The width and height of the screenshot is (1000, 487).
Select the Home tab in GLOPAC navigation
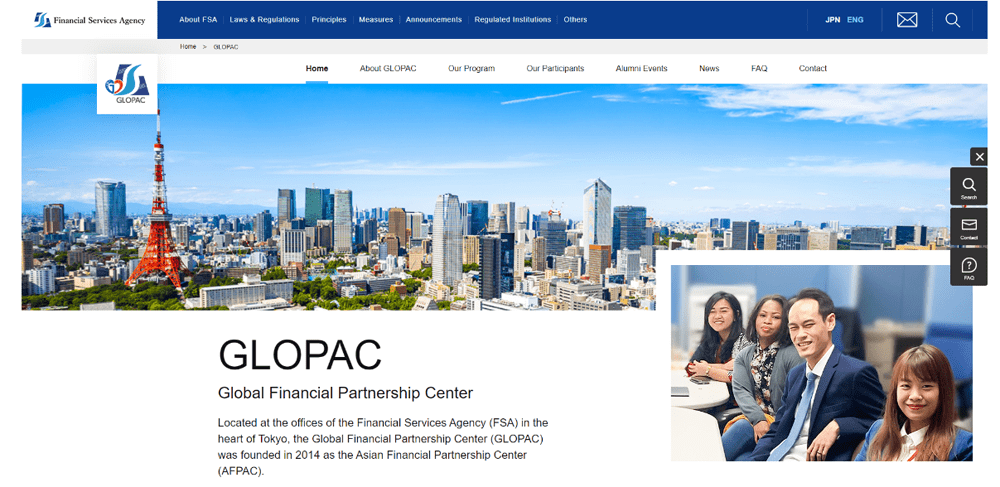(317, 68)
